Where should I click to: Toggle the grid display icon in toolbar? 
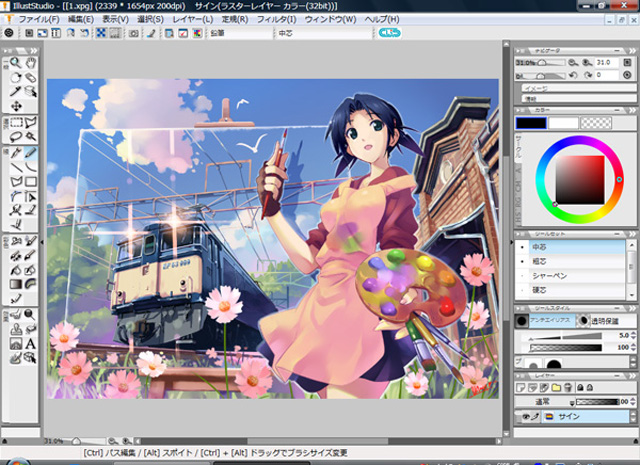coord(115,33)
